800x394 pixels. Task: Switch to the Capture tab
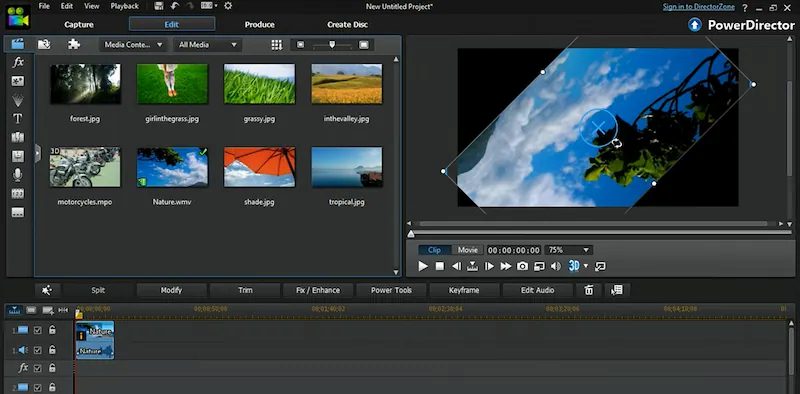point(79,24)
